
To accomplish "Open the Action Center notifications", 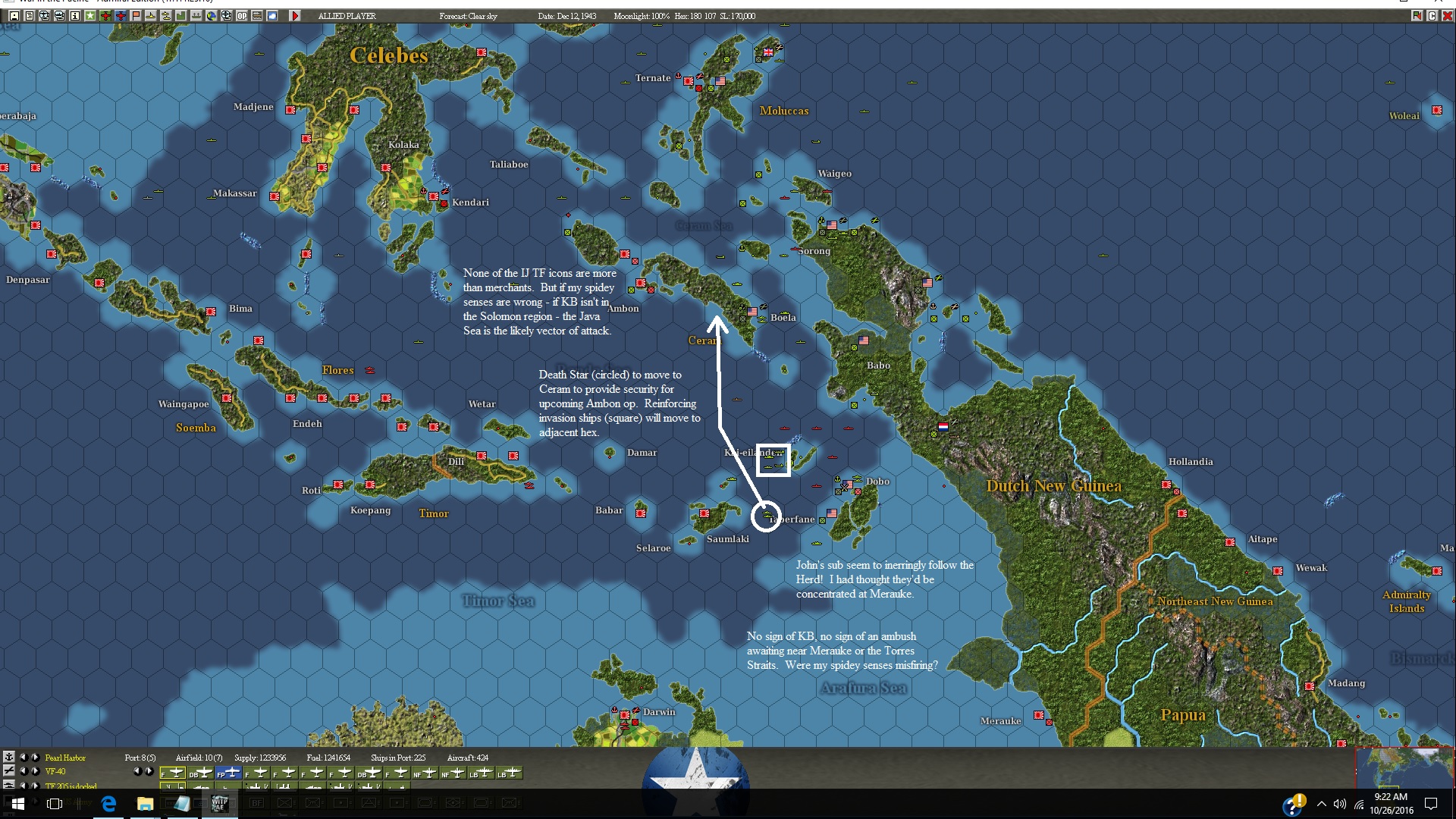I will tap(1431, 804).
